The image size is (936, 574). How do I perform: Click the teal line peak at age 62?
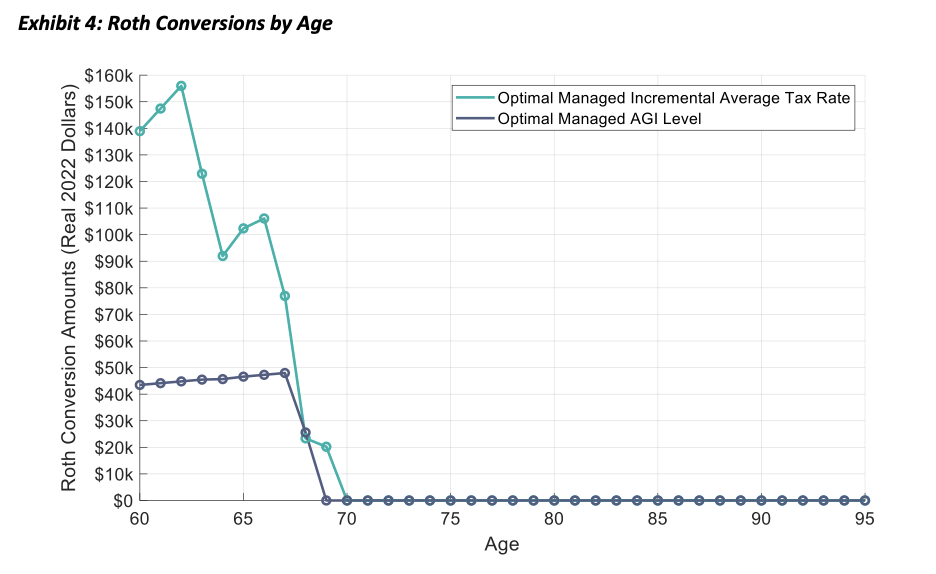tap(181, 86)
